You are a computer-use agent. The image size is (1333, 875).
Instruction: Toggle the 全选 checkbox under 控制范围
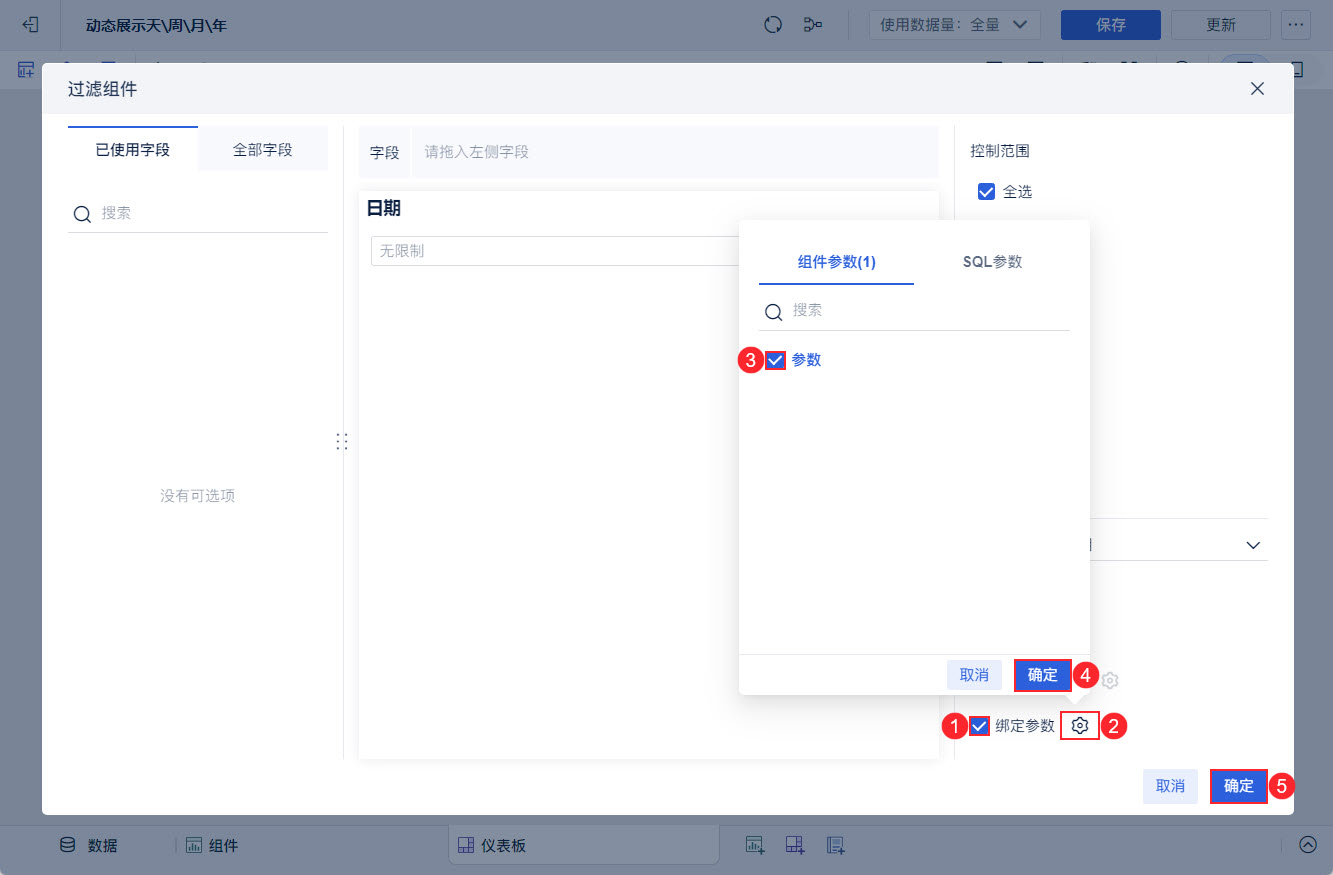pos(986,192)
